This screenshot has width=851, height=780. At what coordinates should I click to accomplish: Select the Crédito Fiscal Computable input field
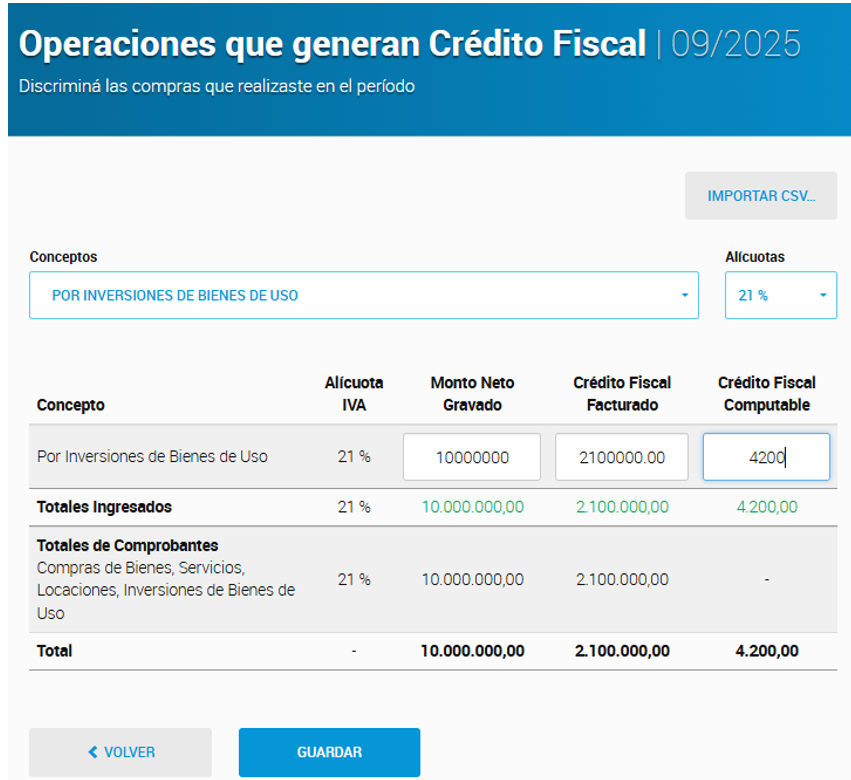coord(765,457)
